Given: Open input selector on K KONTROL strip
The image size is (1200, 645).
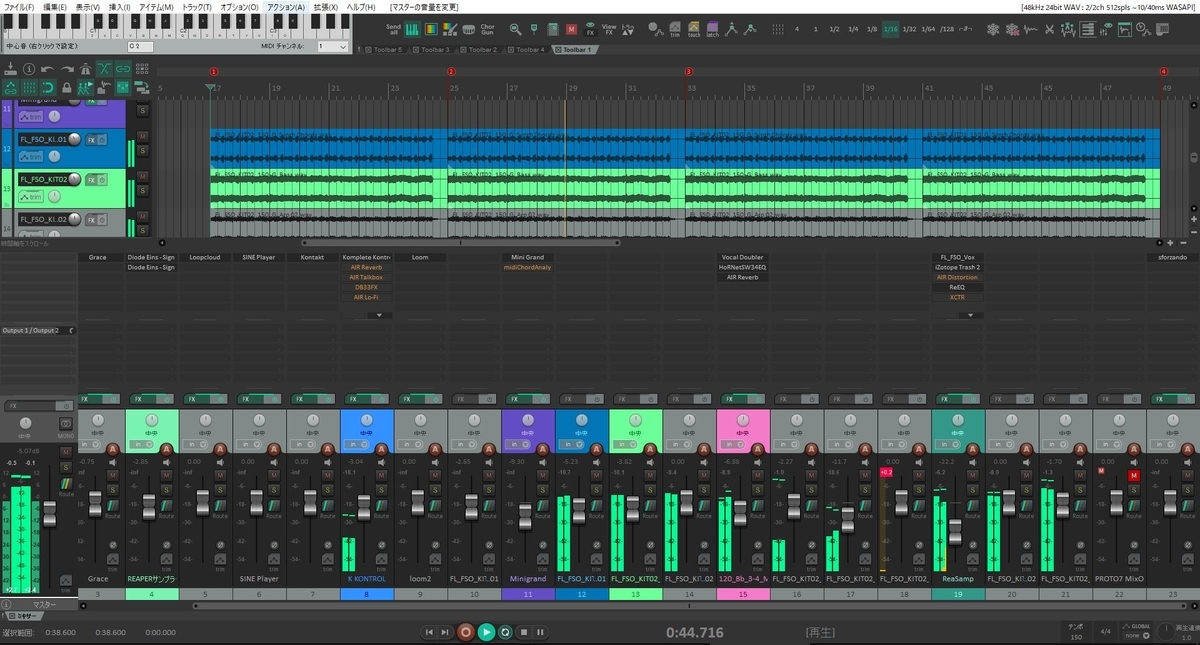Looking at the screenshot, I should 356,444.
